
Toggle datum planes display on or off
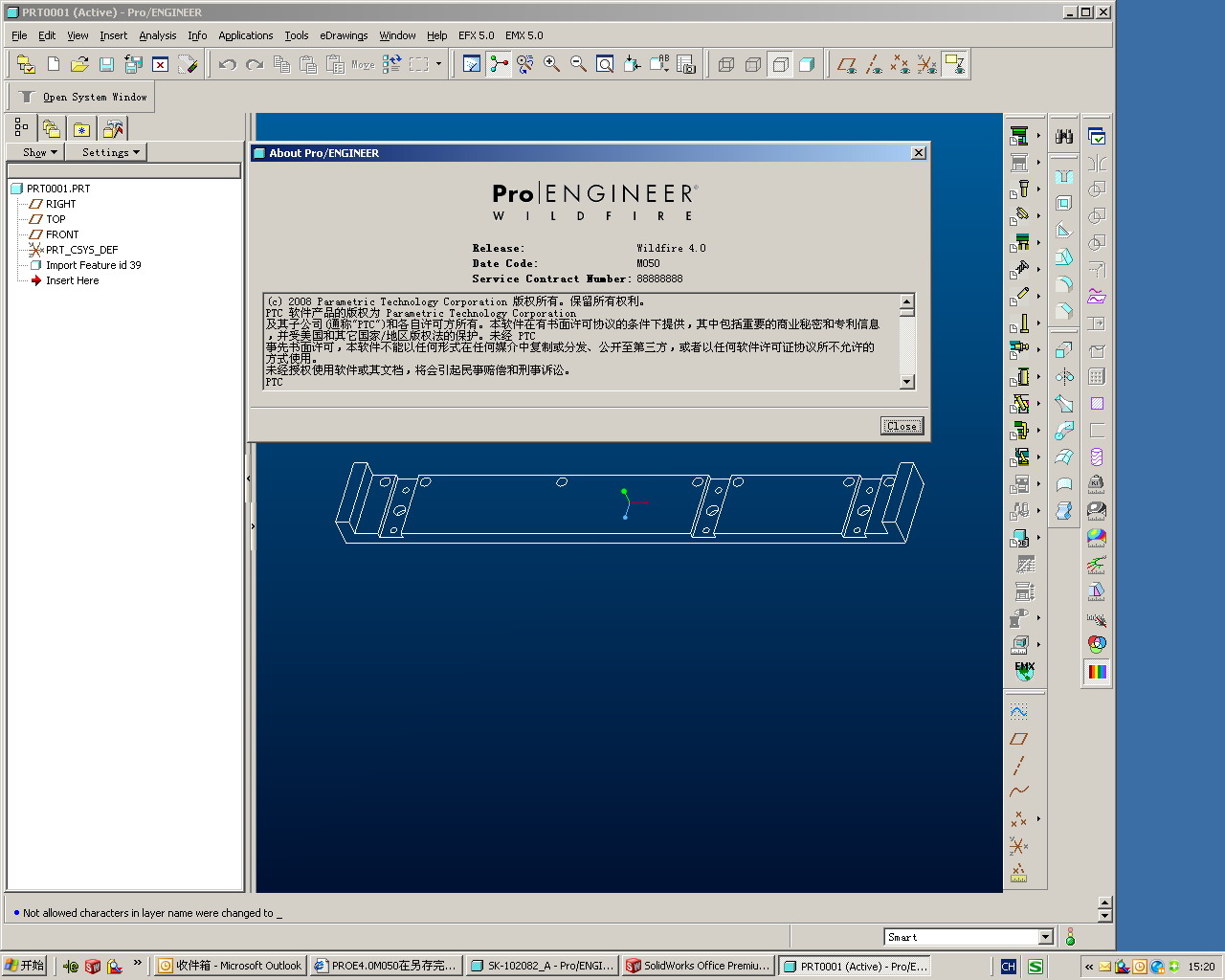pos(847,64)
